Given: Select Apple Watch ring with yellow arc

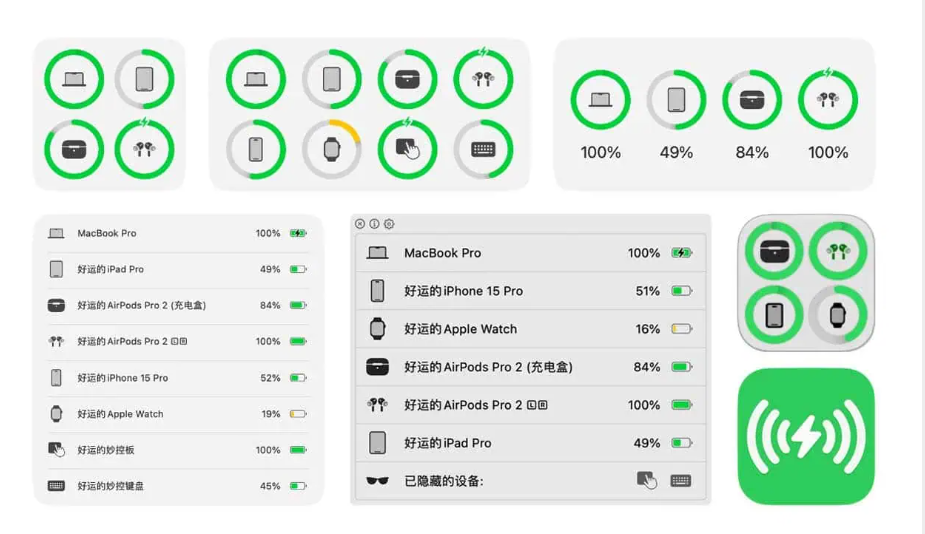Looking at the screenshot, I should coord(331,149).
